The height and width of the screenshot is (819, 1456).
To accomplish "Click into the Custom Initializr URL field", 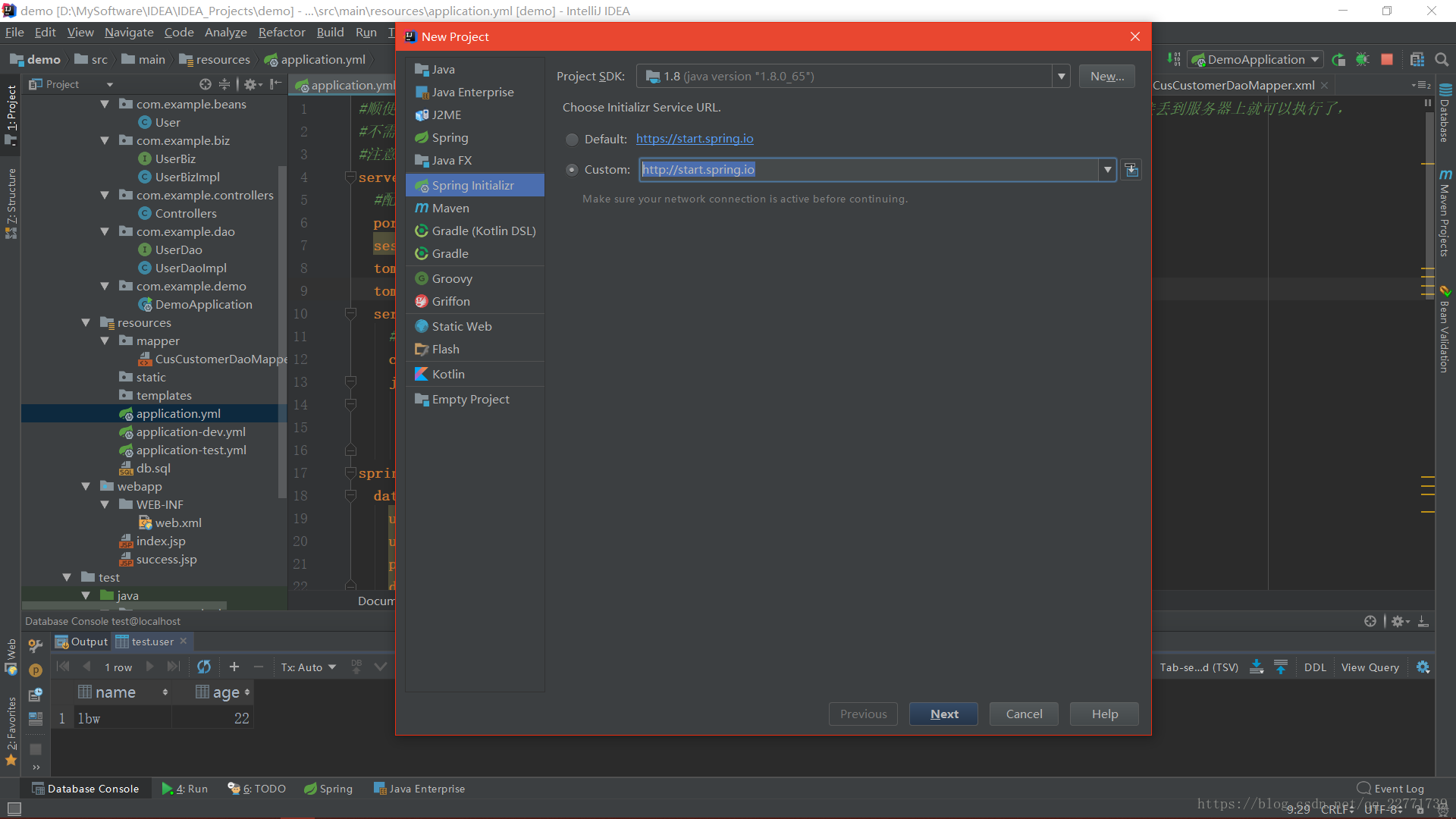I will tap(868, 170).
